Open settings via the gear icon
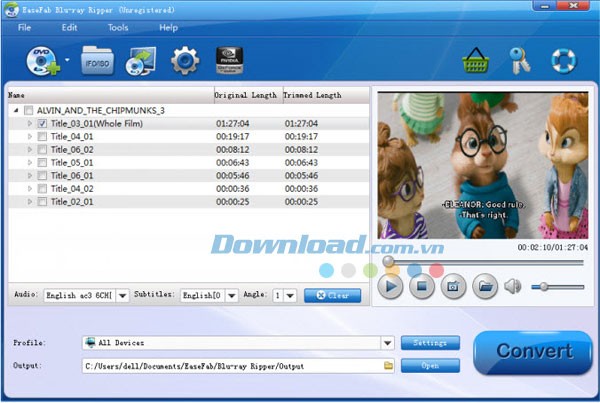Viewport: 600px width, 403px height. click(185, 62)
